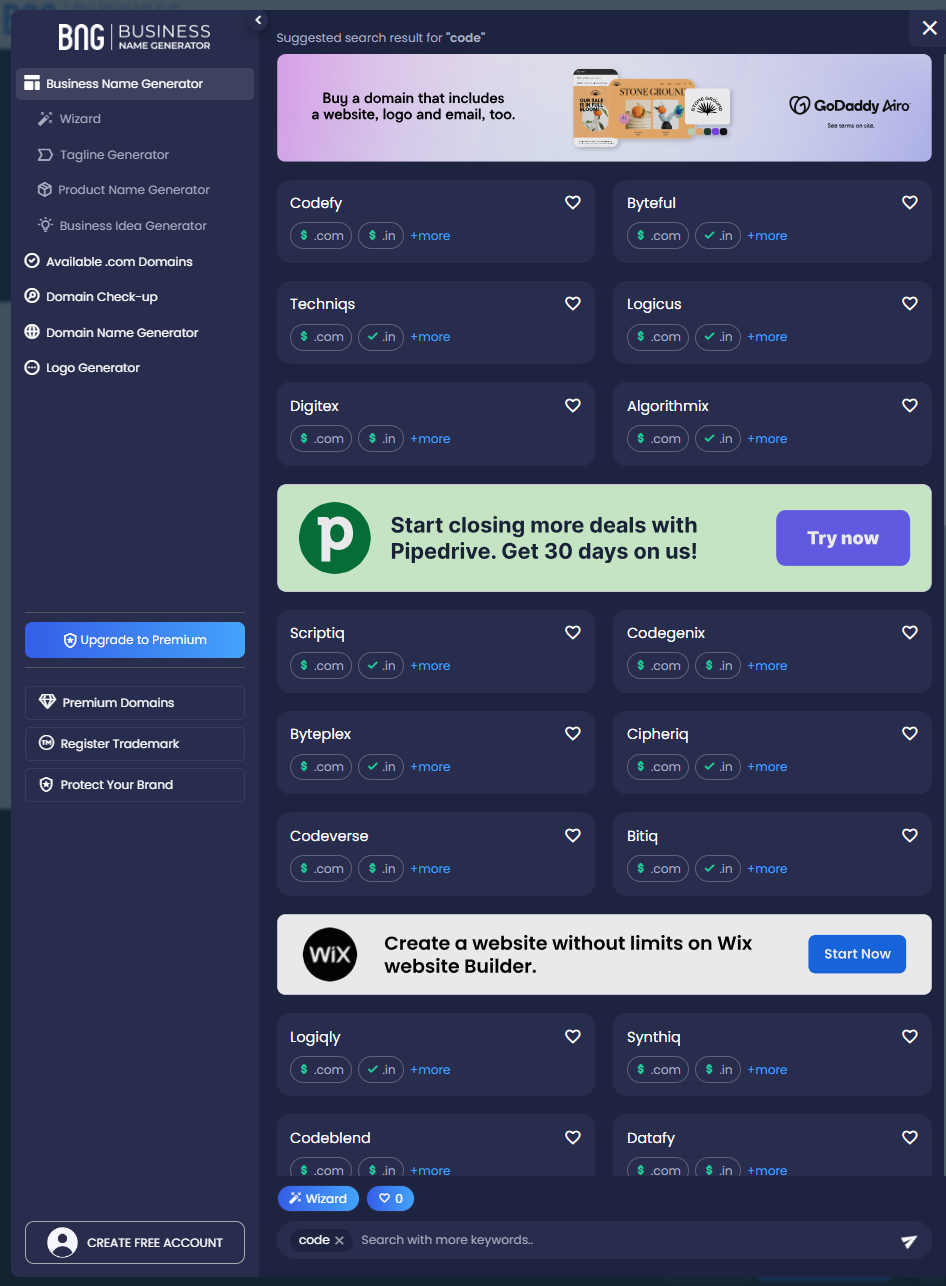Click the Domain Check-up sidebar icon
This screenshot has height=1286, width=946.
pyautogui.click(x=32, y=297)
